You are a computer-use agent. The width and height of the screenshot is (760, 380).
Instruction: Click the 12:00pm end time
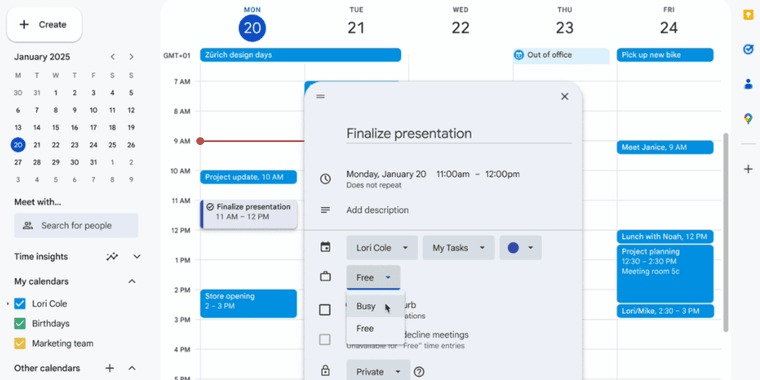[x=503, y=174]
